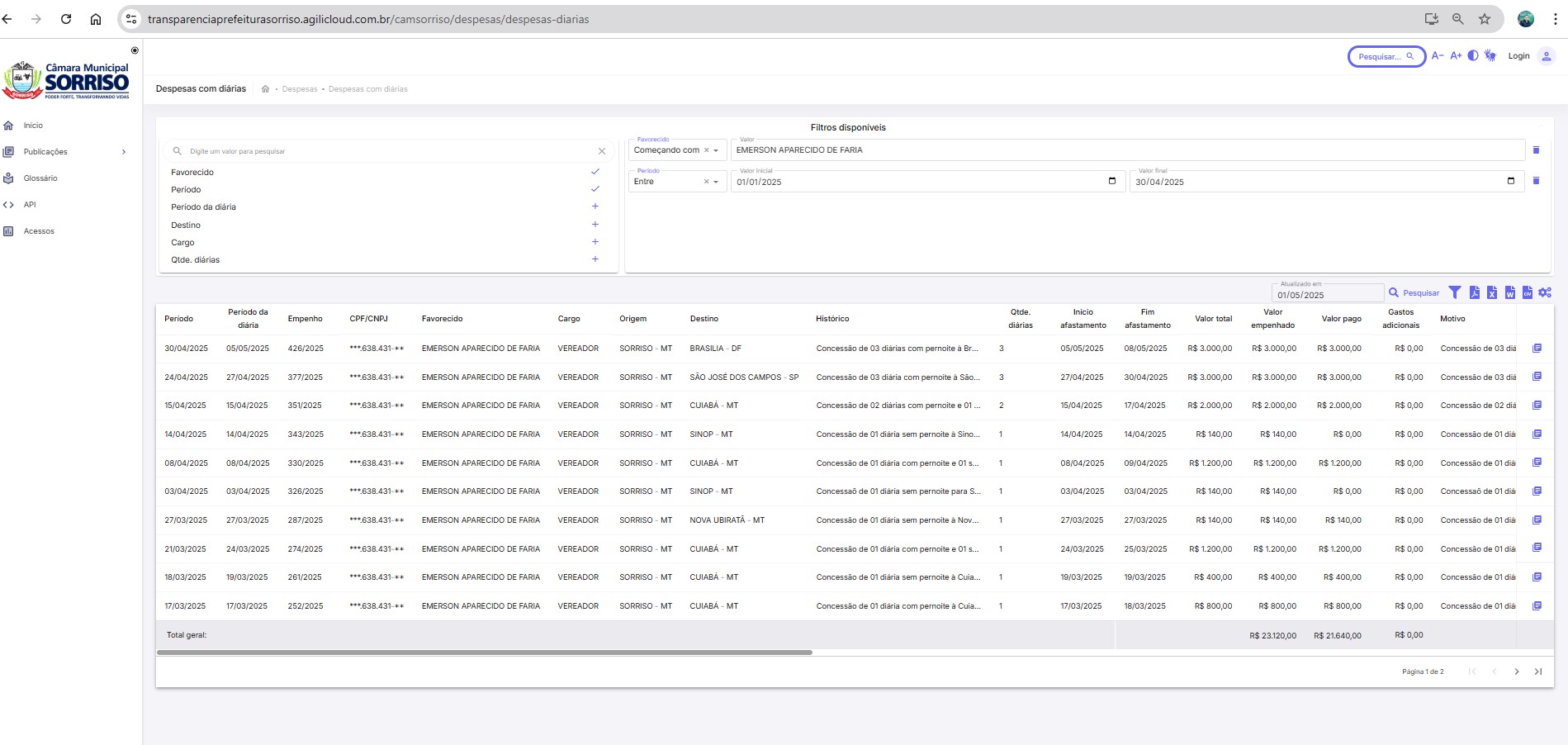Open table settings gears icon
Image resolution: width=1568 pixels, height=745 pixels.
click(x=1545, y=292)
